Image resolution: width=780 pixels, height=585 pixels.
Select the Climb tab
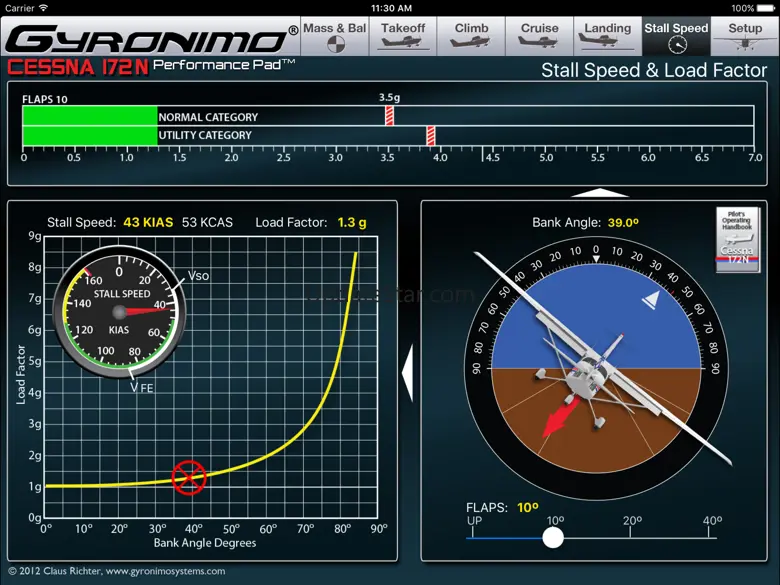click(471, 37)
